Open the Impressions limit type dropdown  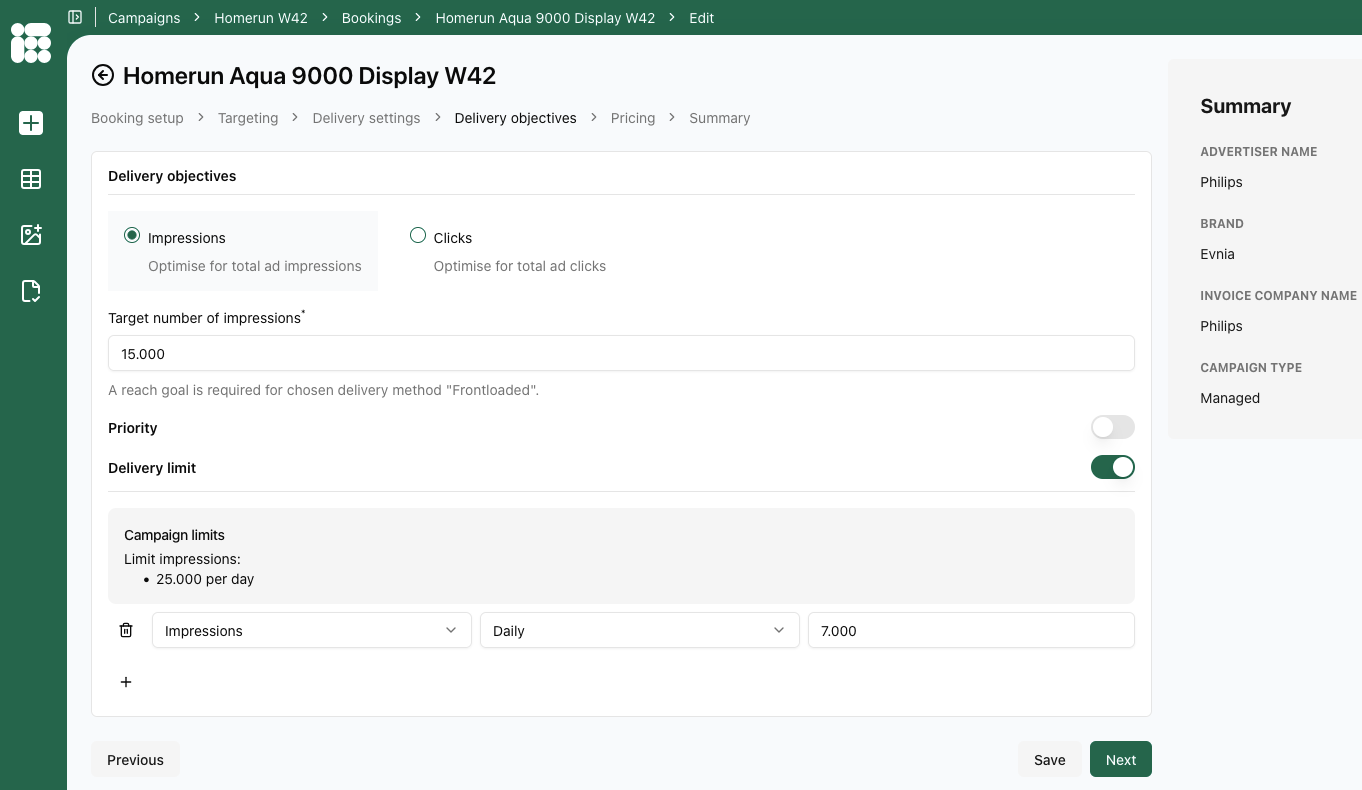pos(312,630)
